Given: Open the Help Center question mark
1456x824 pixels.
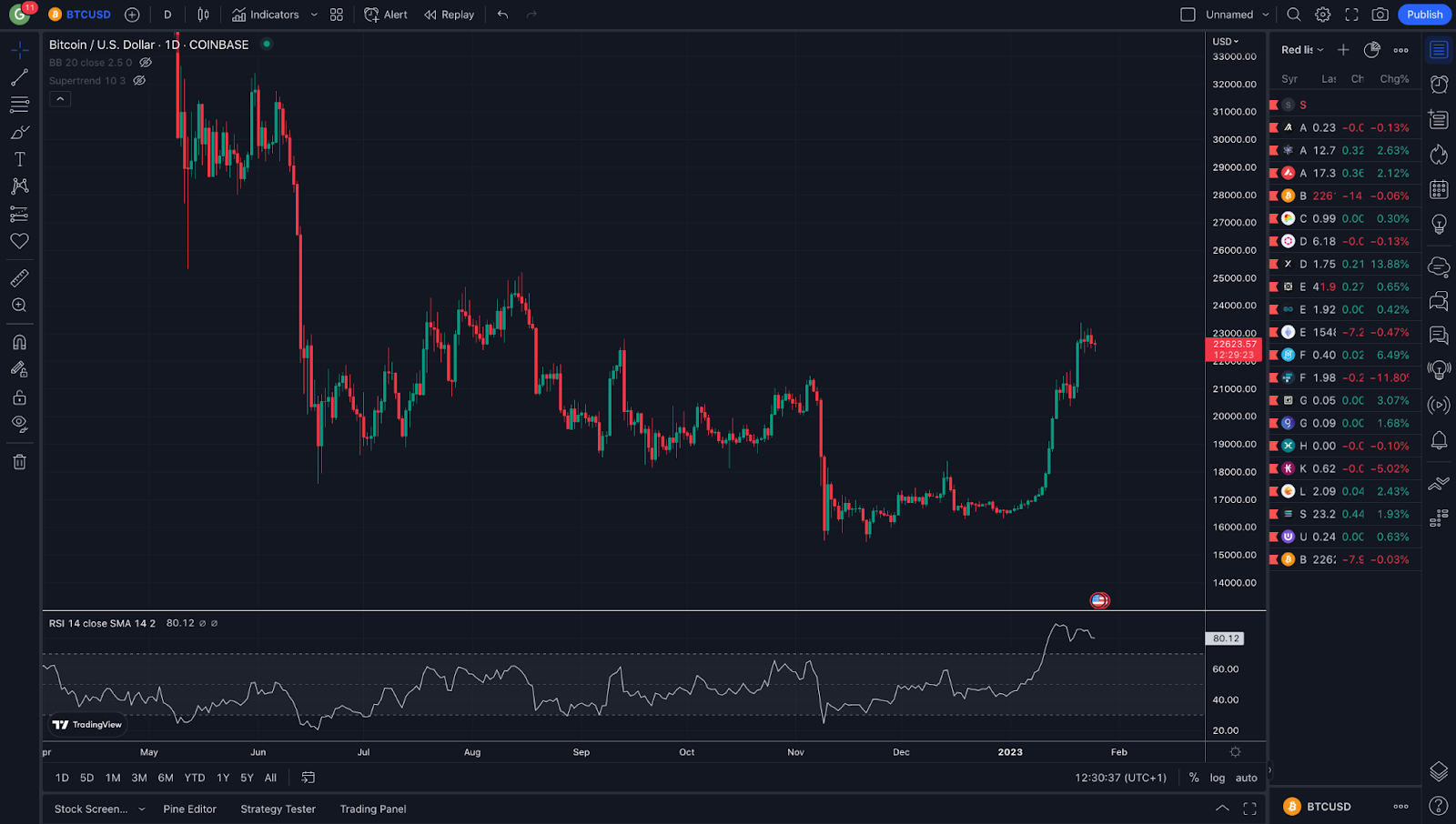Looking at the screenshot, I should (1439, 806).
